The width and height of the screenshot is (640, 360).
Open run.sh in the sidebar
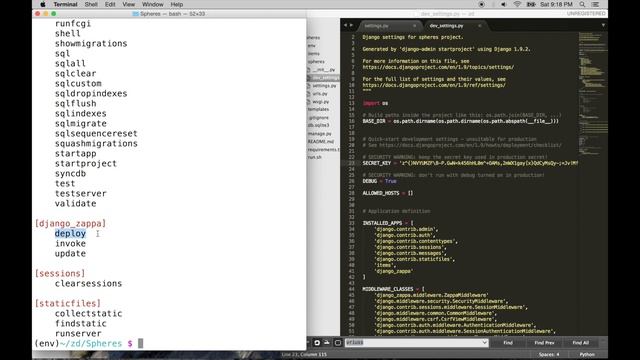[314, 157]
